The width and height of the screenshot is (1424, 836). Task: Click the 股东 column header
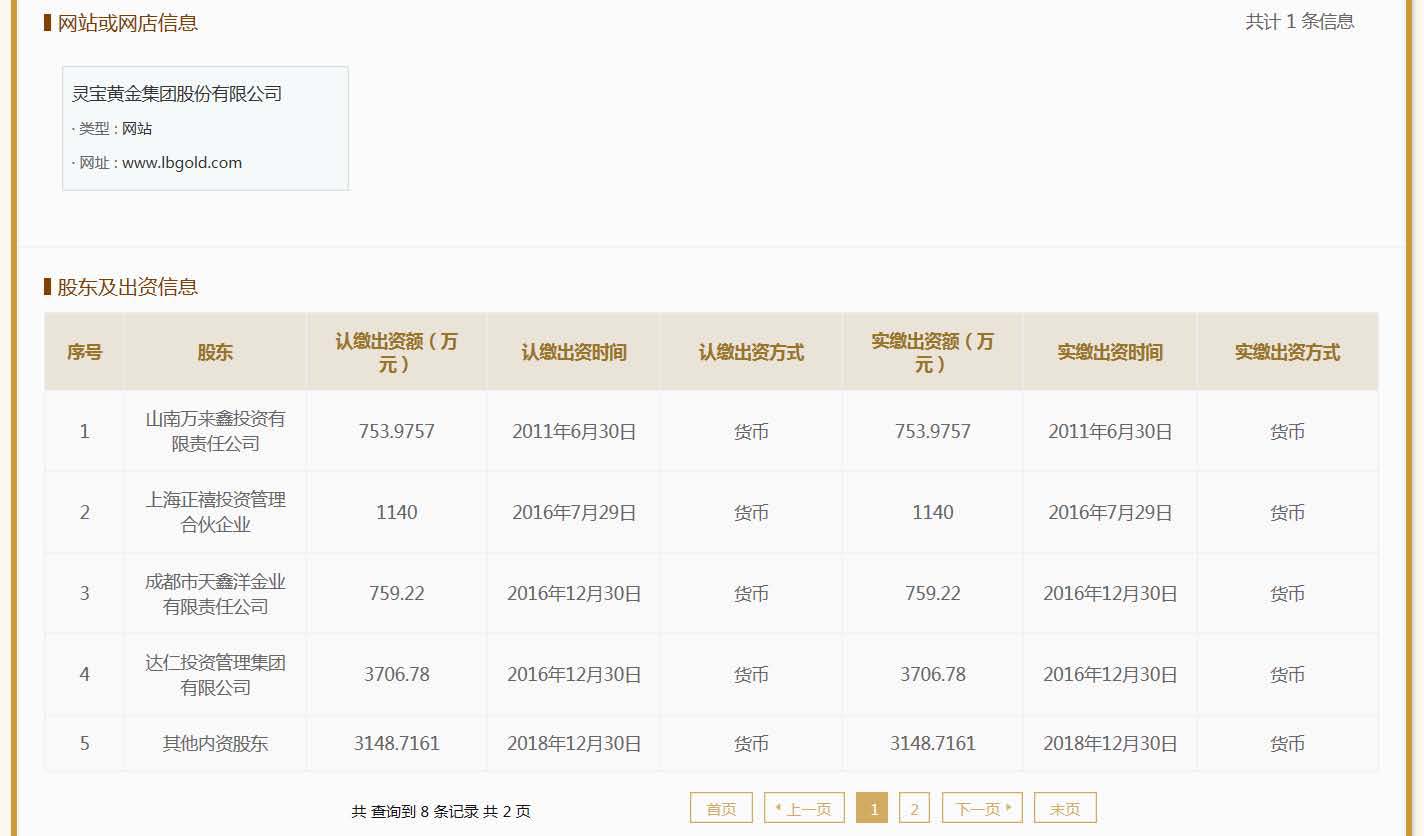pos(215,352)
